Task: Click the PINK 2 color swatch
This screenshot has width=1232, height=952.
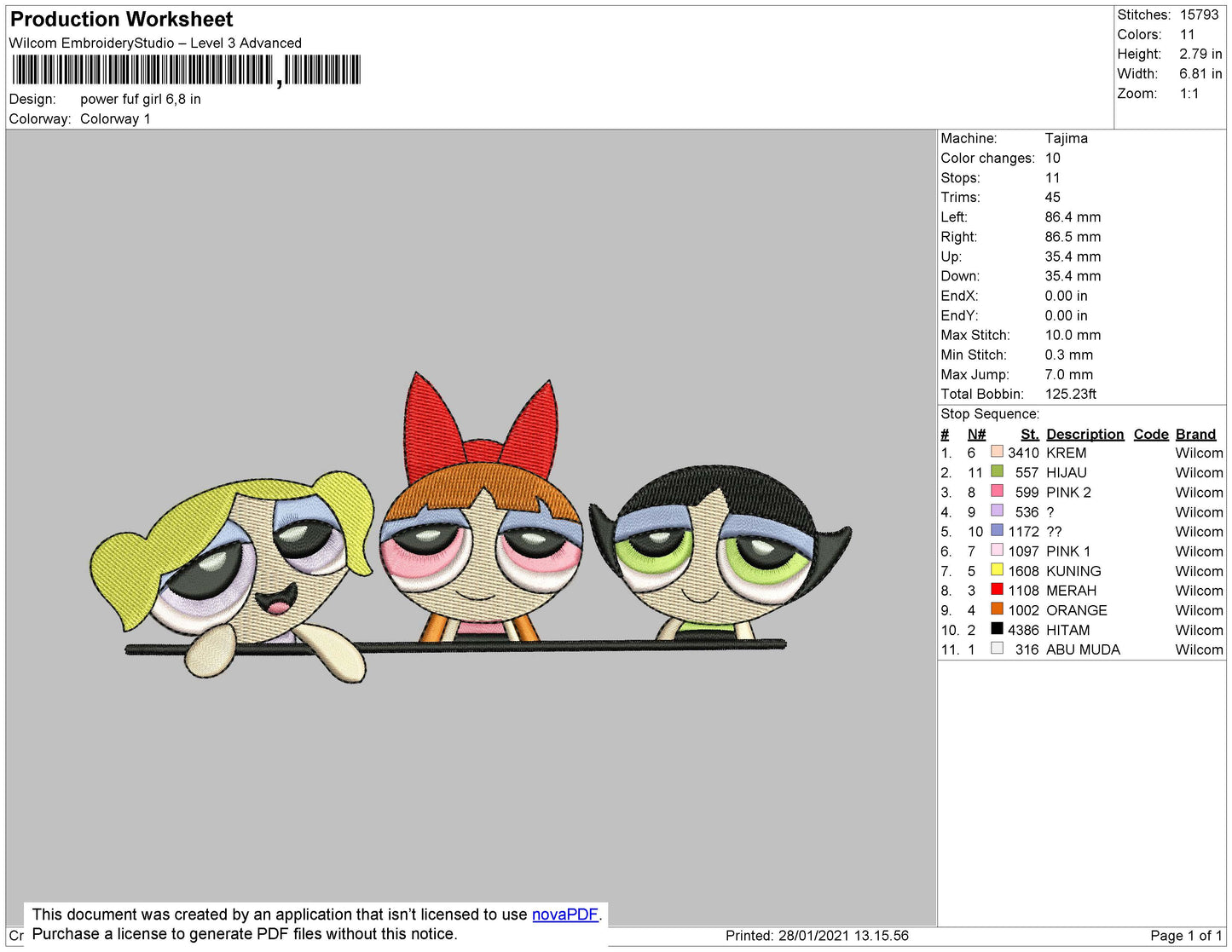Action: 997,490
